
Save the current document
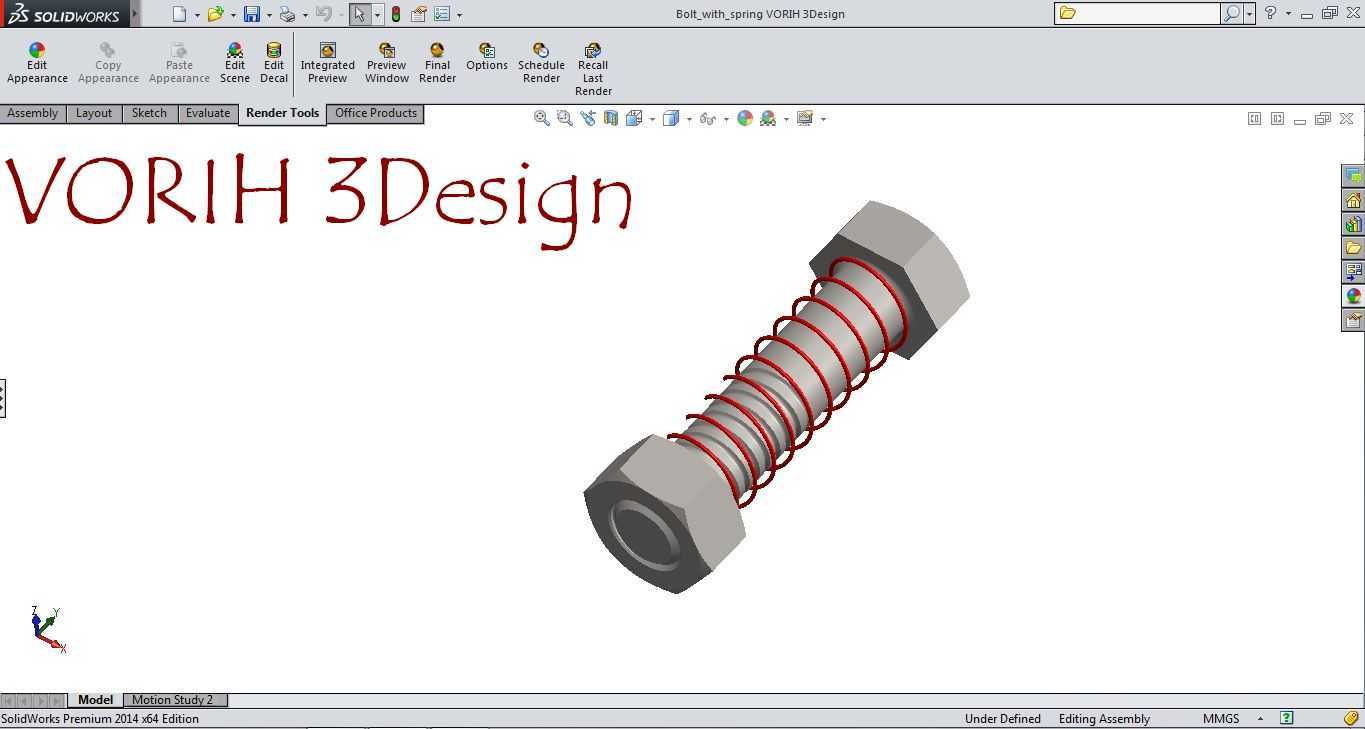(252, 14)
